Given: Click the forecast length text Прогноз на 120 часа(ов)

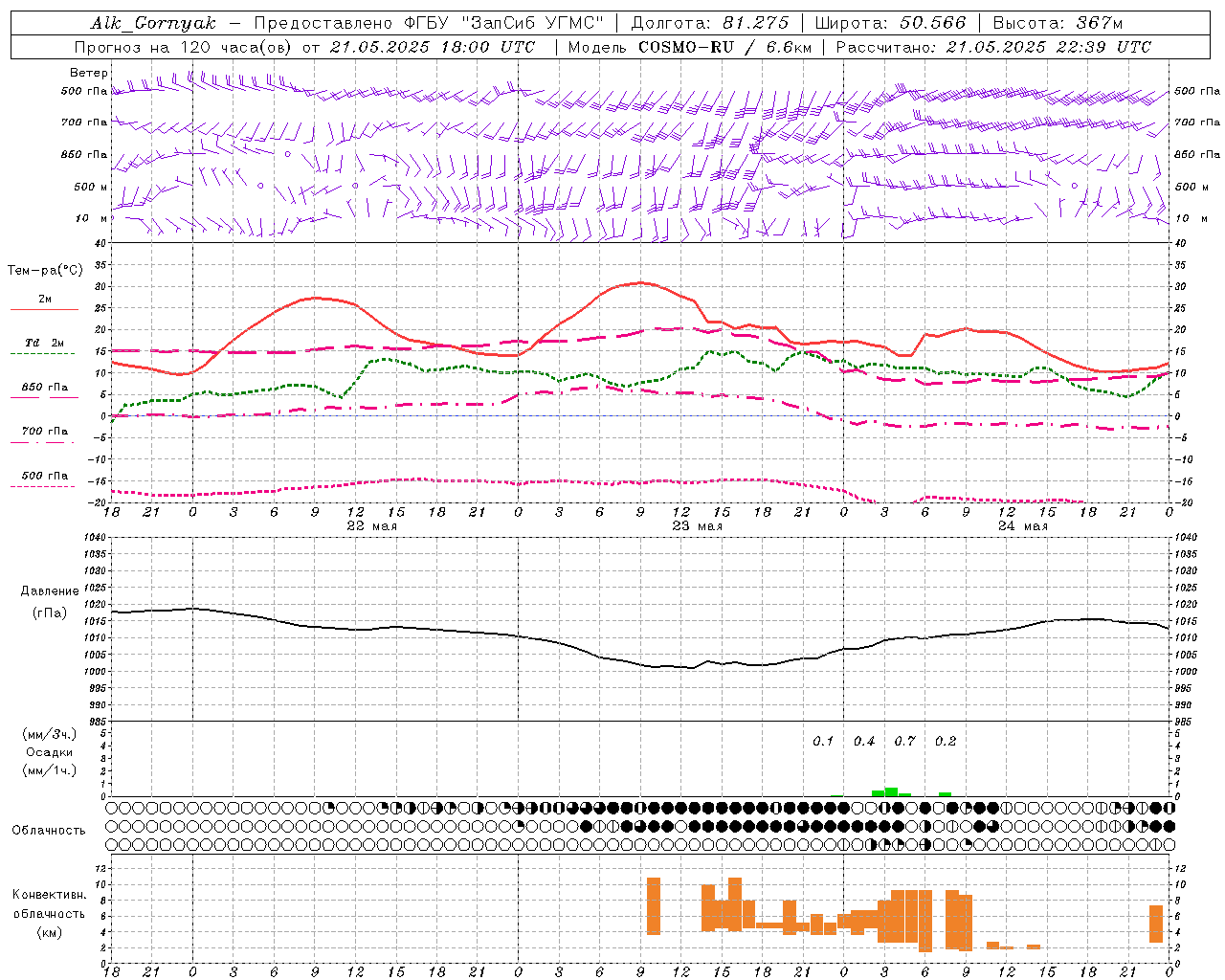Looking at the screenshot, I should point(184,47).
